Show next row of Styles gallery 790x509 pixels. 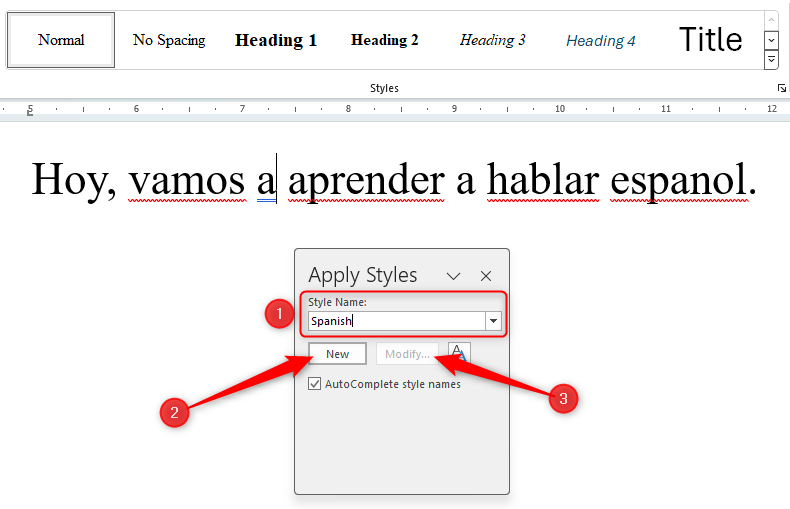coord(771,40)
